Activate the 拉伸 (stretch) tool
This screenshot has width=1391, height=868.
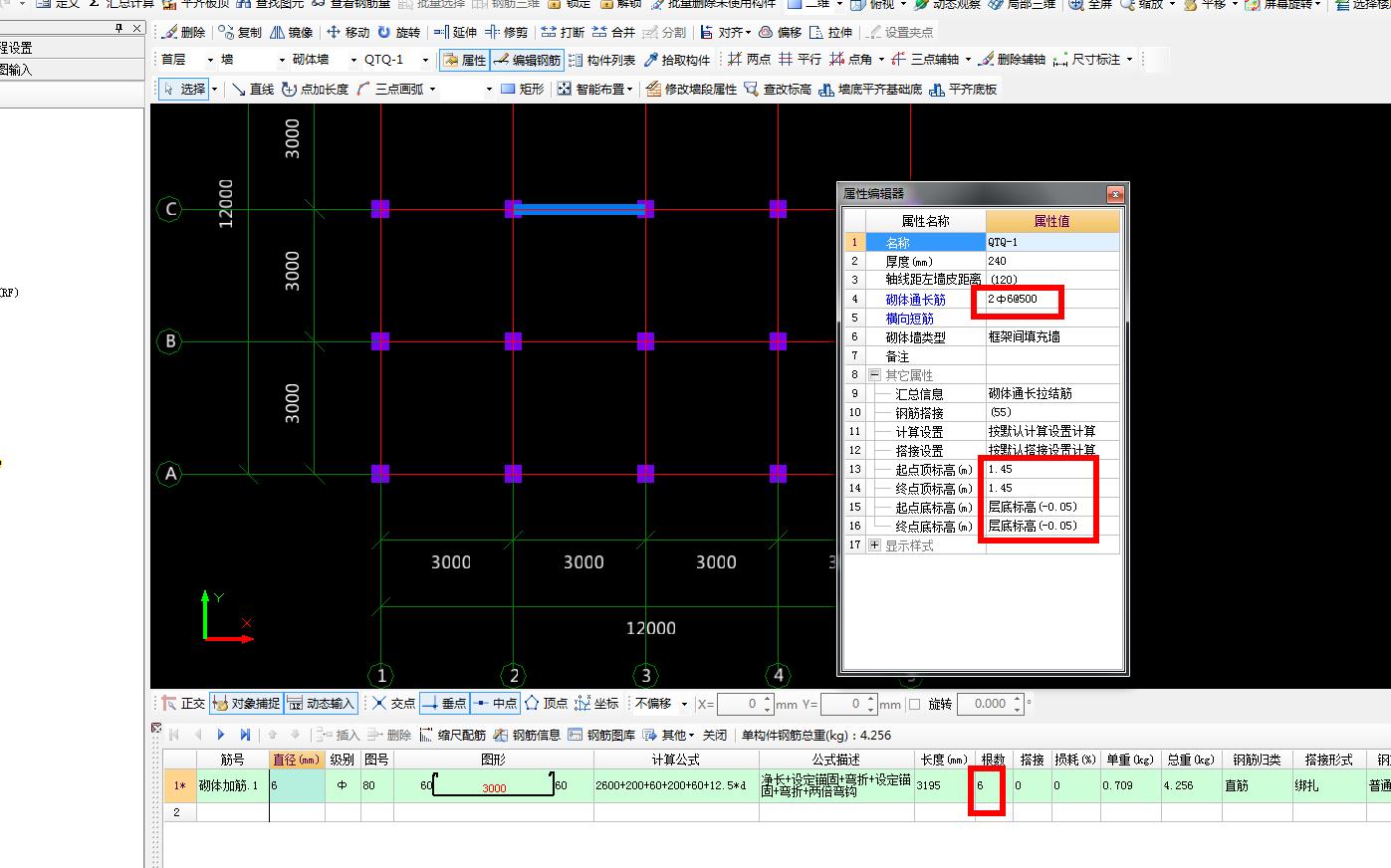pyautogui.click(x=831, y=32)
